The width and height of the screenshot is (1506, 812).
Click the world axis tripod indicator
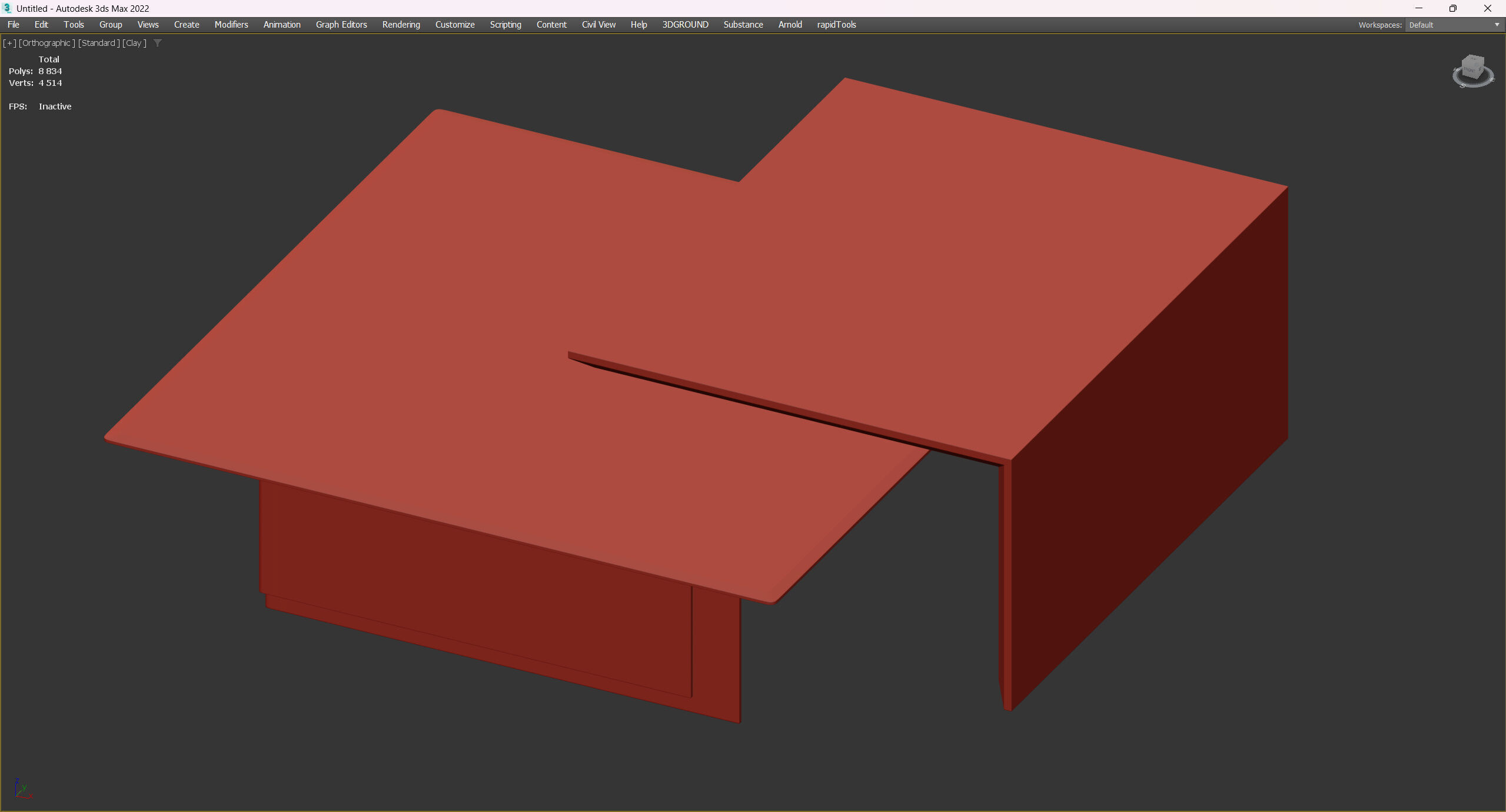coord(22,788)
